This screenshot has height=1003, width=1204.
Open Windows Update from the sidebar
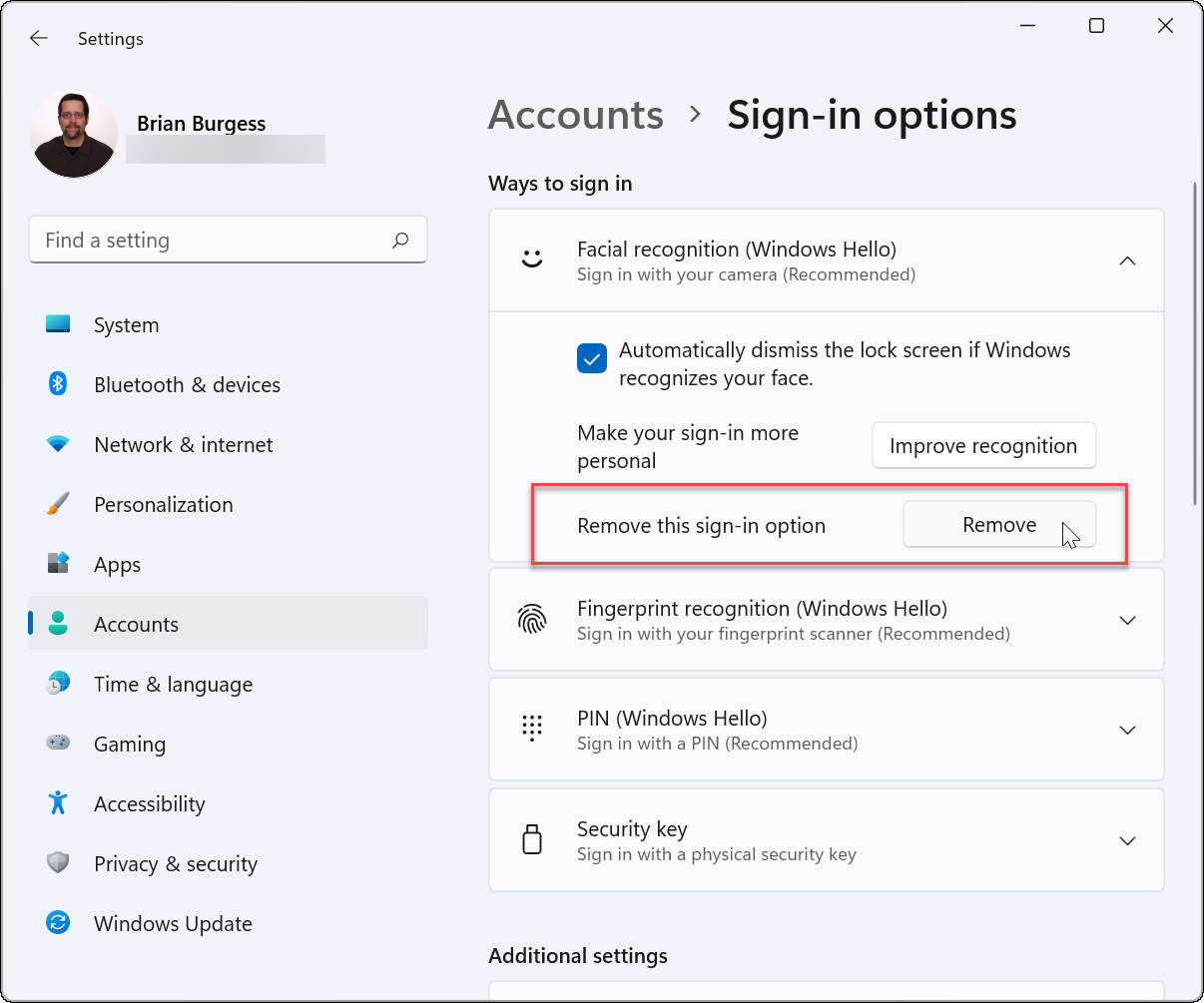pos(172,923)
